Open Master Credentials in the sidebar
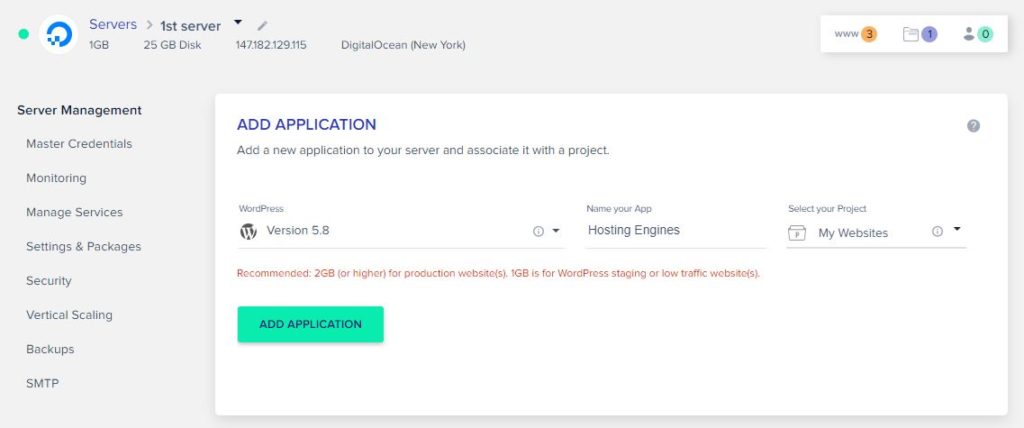The width and height of the screenshot is (1024, 428). 79,144
